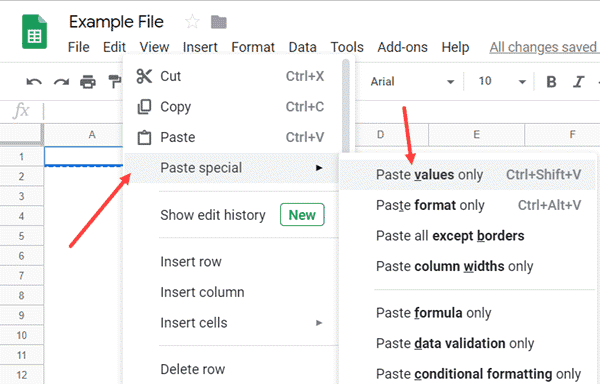Open the File menu
The image size is (600, 384).
pyautogui.click(x=78, y=47)
